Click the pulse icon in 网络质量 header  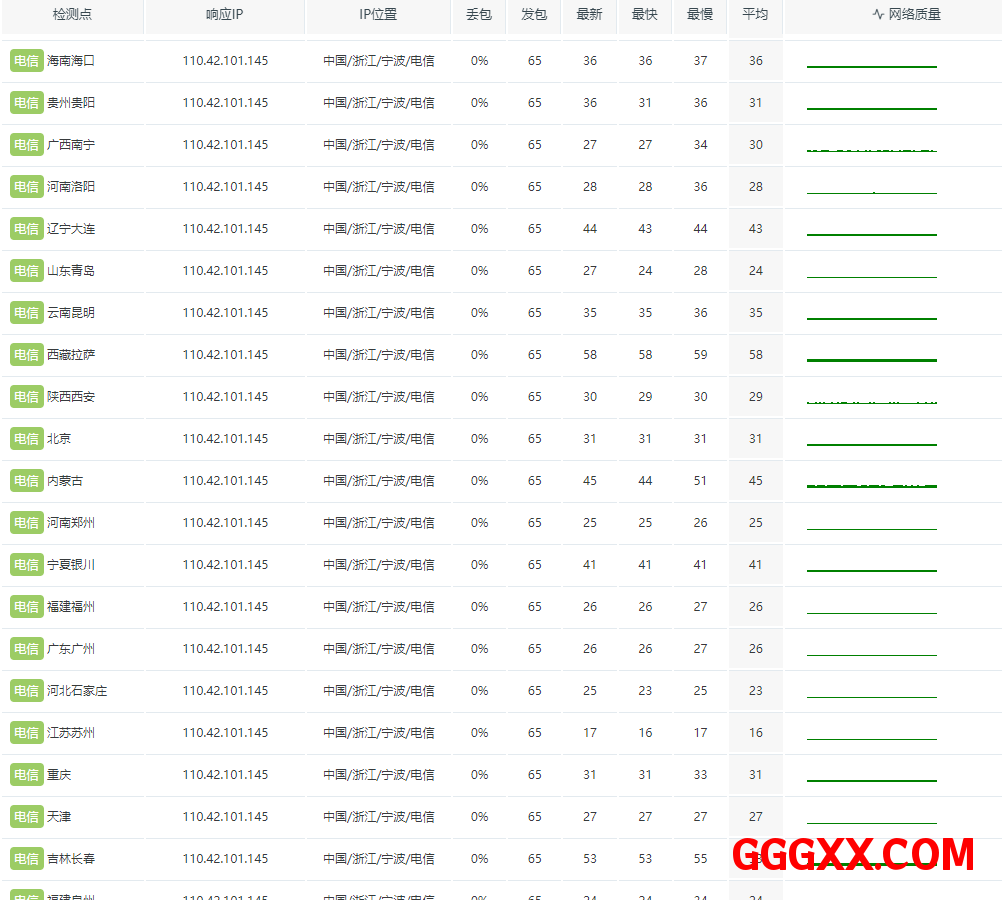pyautogui.click(x=878, y=15)
